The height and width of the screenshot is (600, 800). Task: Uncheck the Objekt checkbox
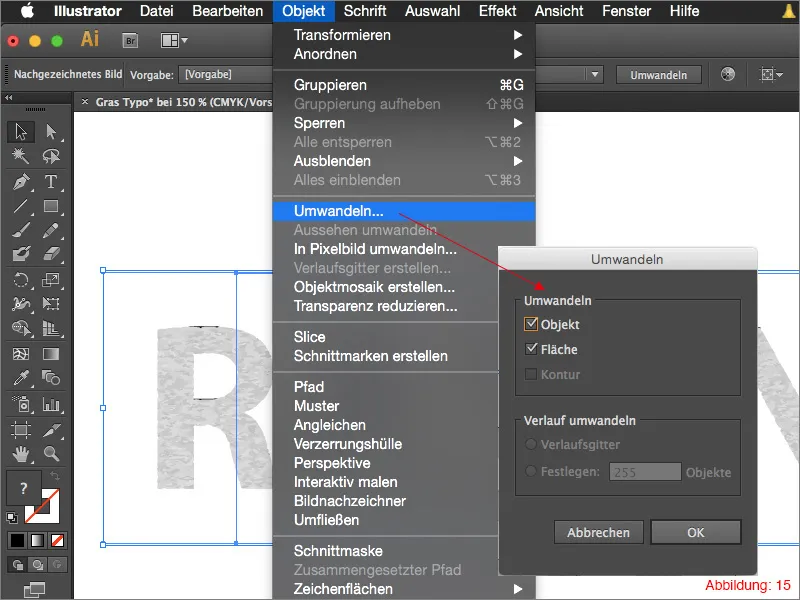pyautogui.click(x=531, y=323)
